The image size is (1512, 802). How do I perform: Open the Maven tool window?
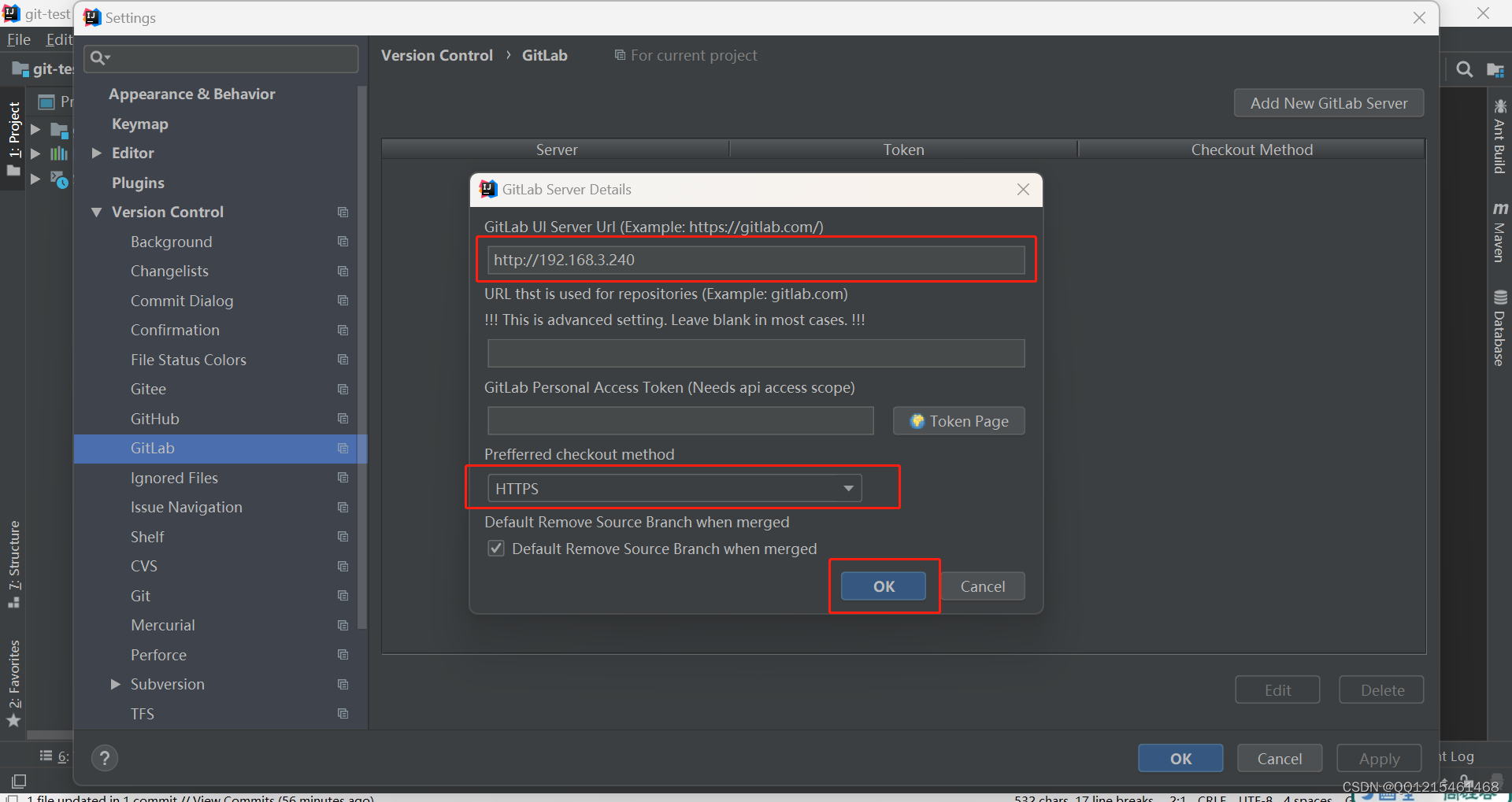click(x=1499, y=233)
